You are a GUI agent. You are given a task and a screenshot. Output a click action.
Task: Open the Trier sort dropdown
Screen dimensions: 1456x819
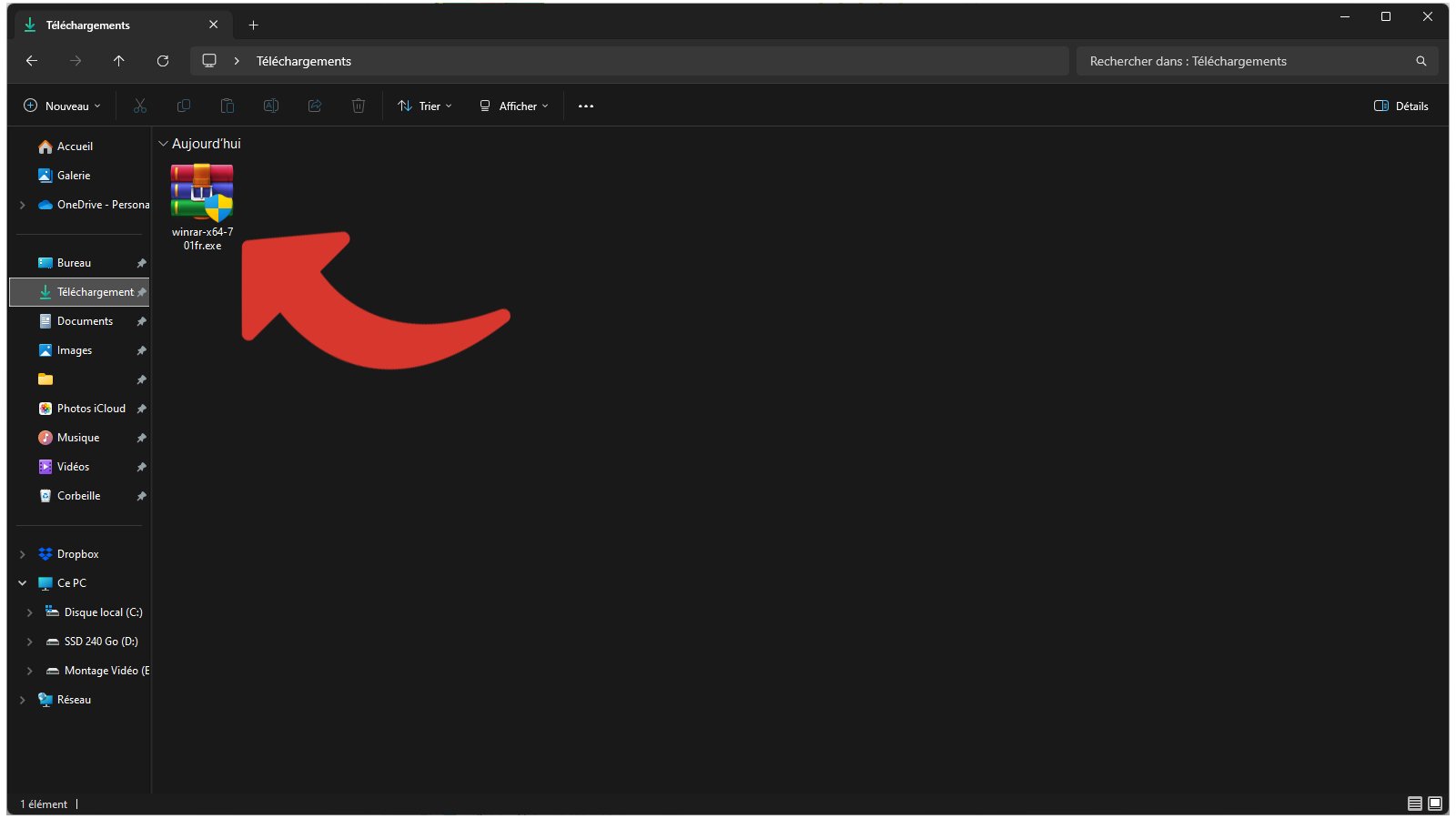point(425,106)
